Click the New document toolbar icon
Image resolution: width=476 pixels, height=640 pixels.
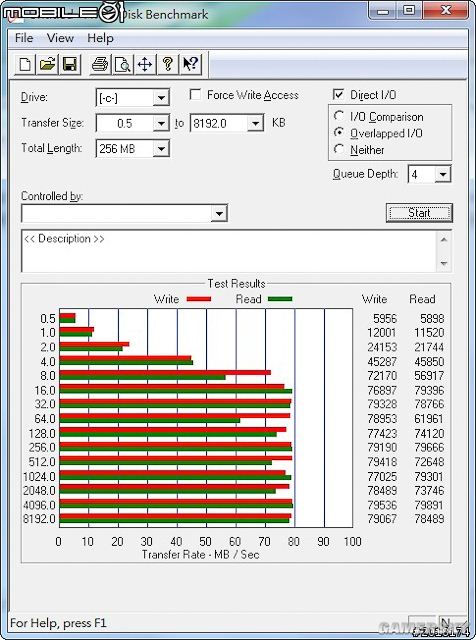(25, 64)
